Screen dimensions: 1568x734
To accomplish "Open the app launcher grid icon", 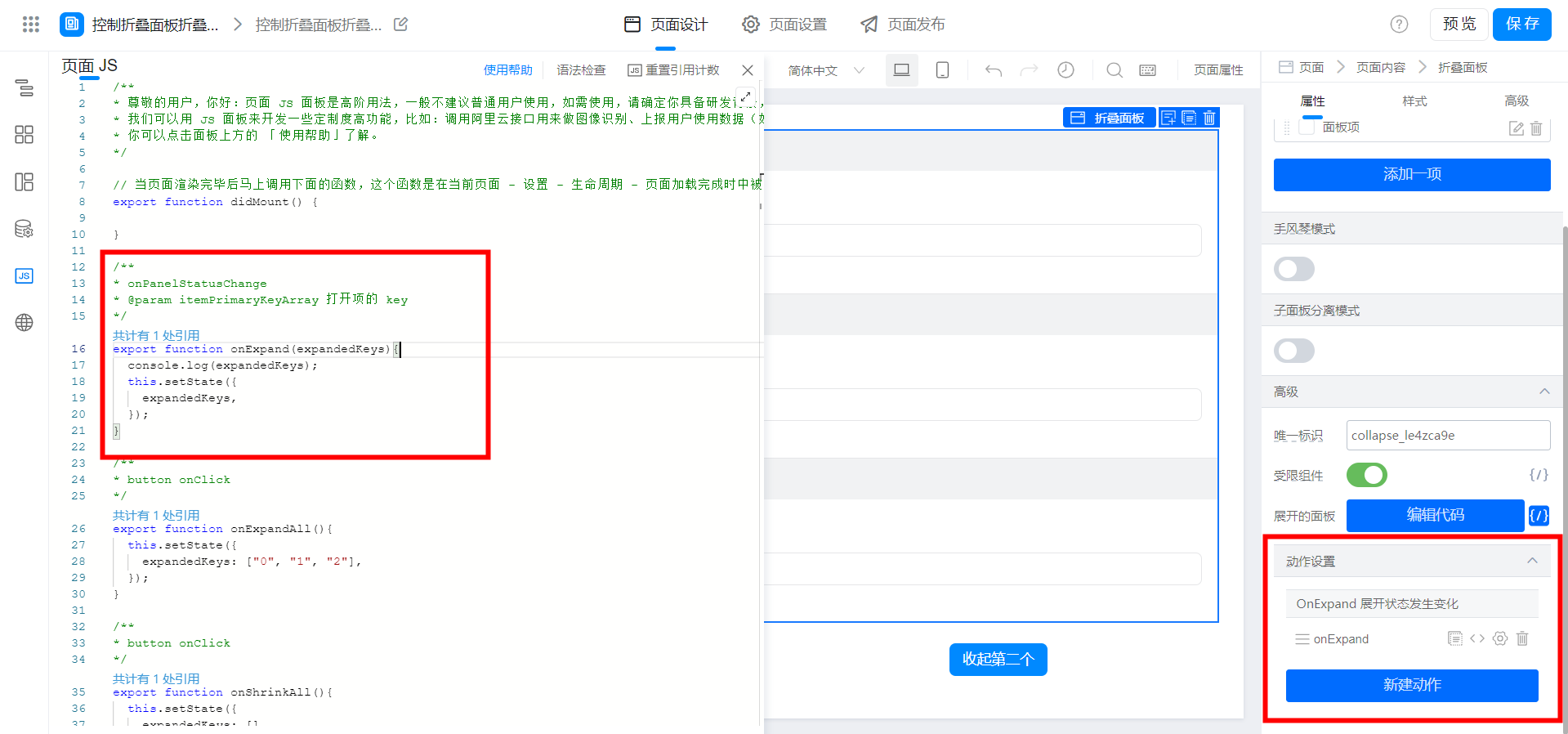I will click(31, 25).
